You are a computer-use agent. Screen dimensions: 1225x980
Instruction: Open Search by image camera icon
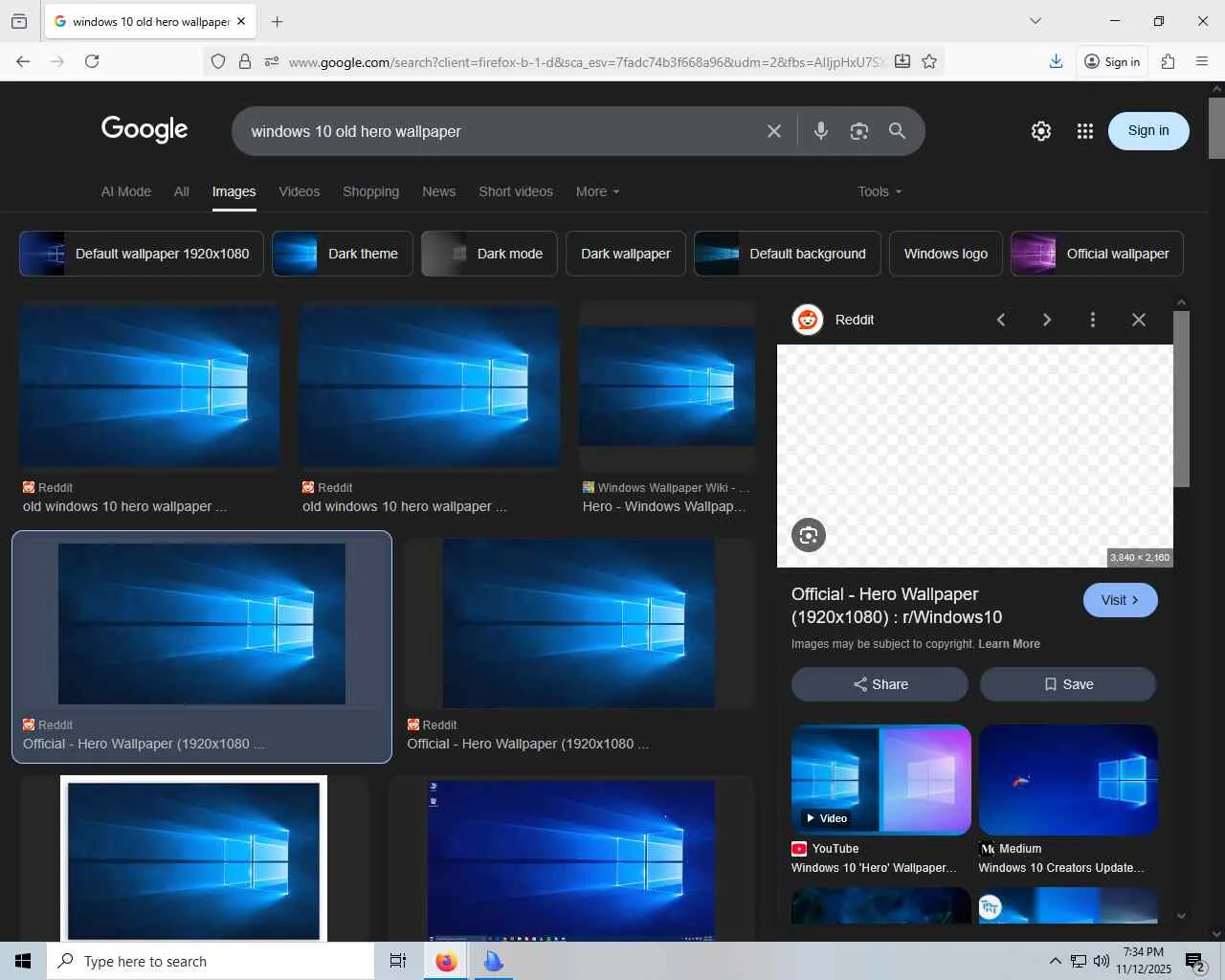click(858, 131)
